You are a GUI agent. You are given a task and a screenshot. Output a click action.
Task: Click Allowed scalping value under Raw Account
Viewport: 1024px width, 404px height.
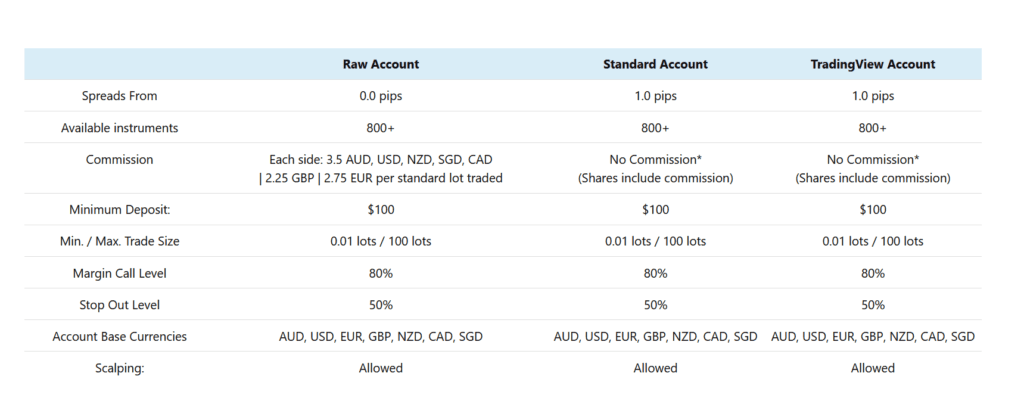pyautogui.click(x=381, y=368)
